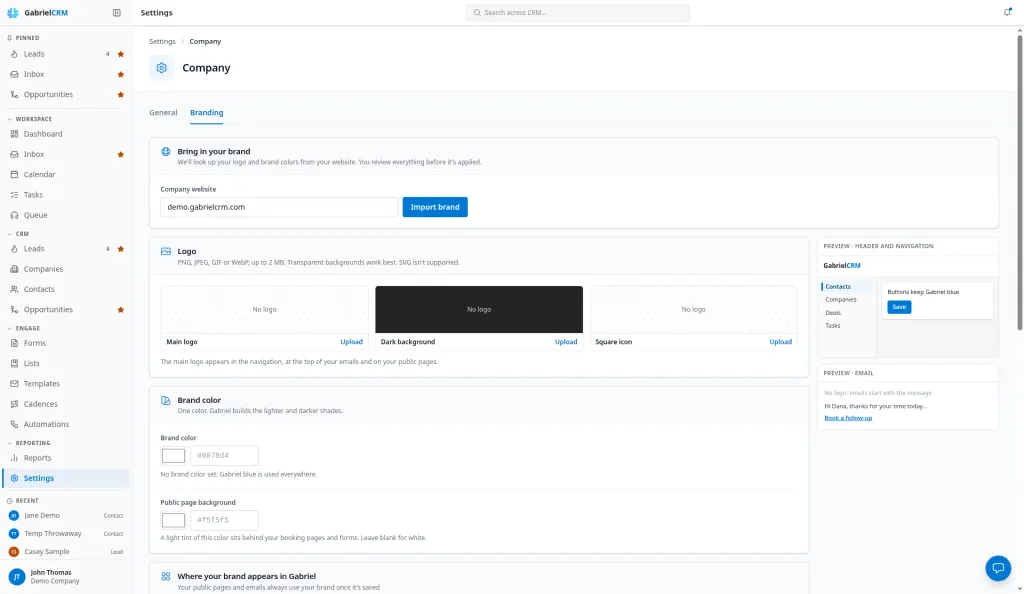Click the Companies building icon

pos(14,269)
